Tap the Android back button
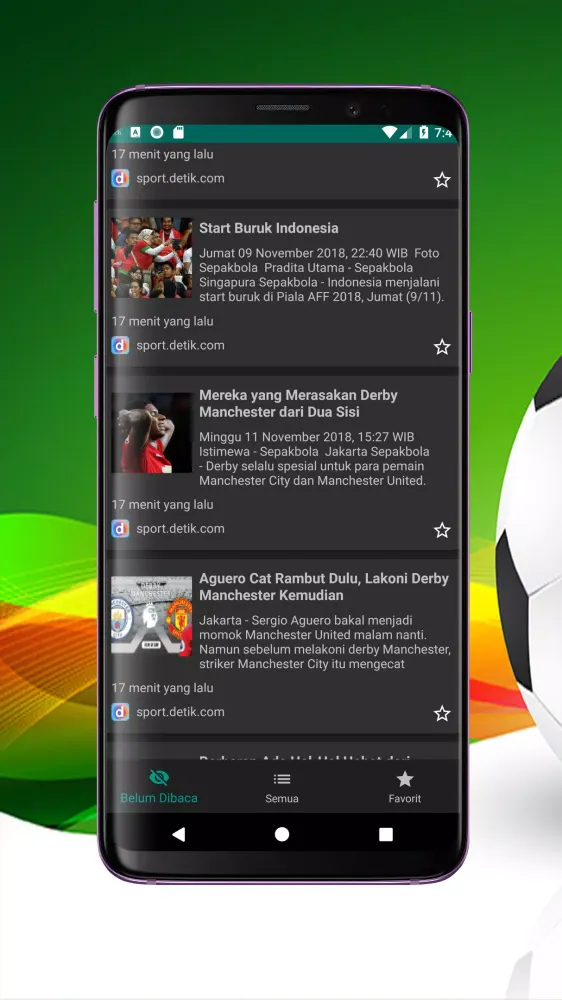 click(x=179, y=834)
